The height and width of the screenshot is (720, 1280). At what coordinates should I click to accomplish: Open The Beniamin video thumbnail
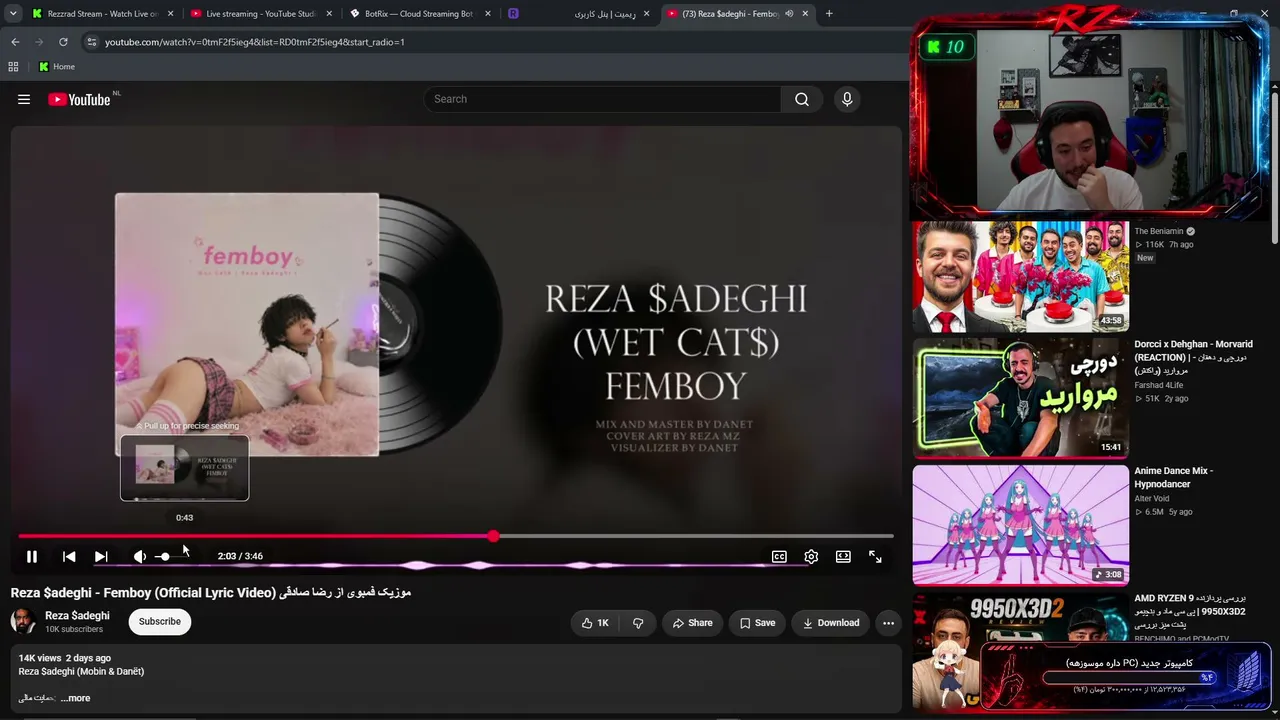tap(1020, 276)
